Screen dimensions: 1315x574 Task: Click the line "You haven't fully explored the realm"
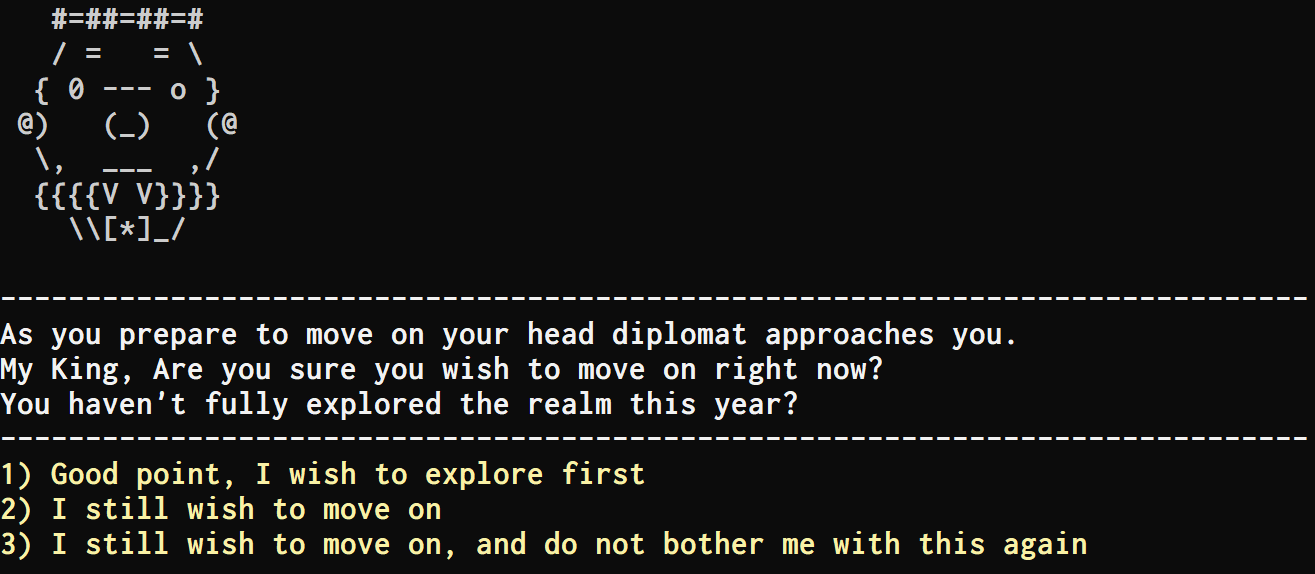pos(399,404)
